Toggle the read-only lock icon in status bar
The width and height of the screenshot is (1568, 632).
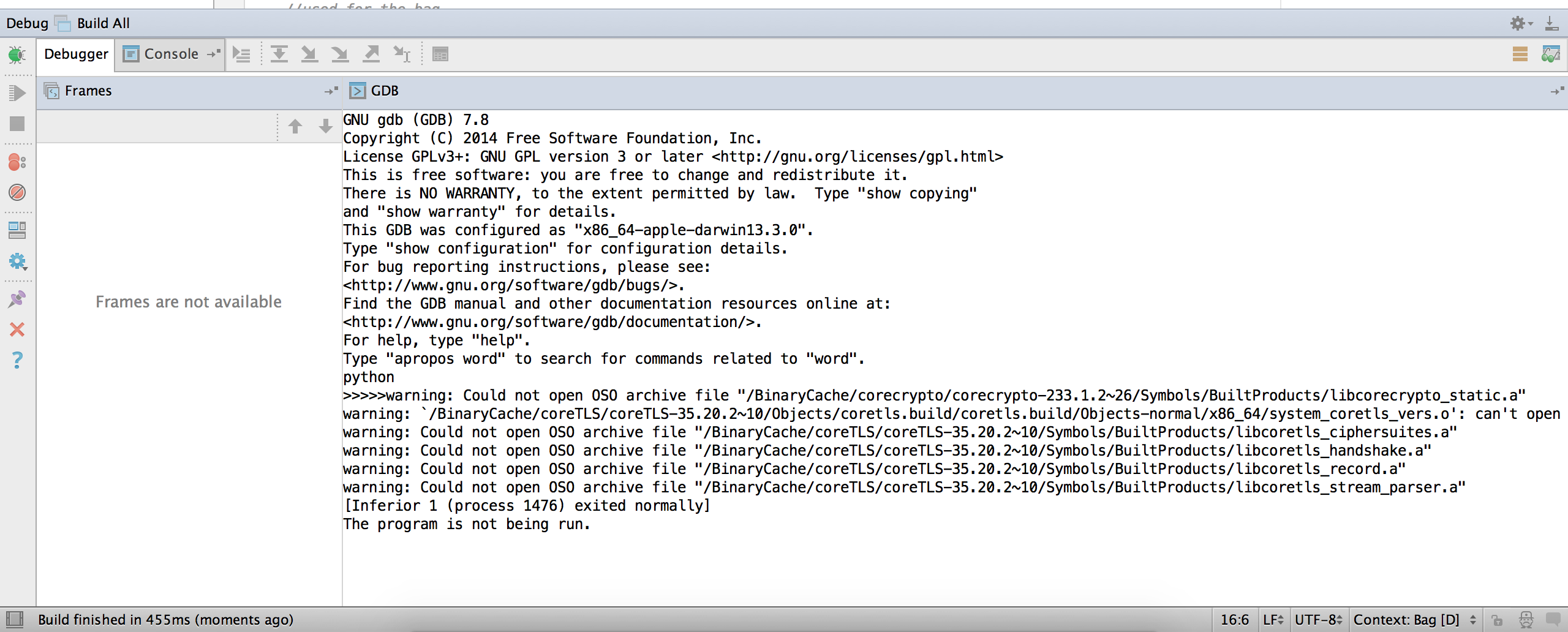click(1496, 620)
